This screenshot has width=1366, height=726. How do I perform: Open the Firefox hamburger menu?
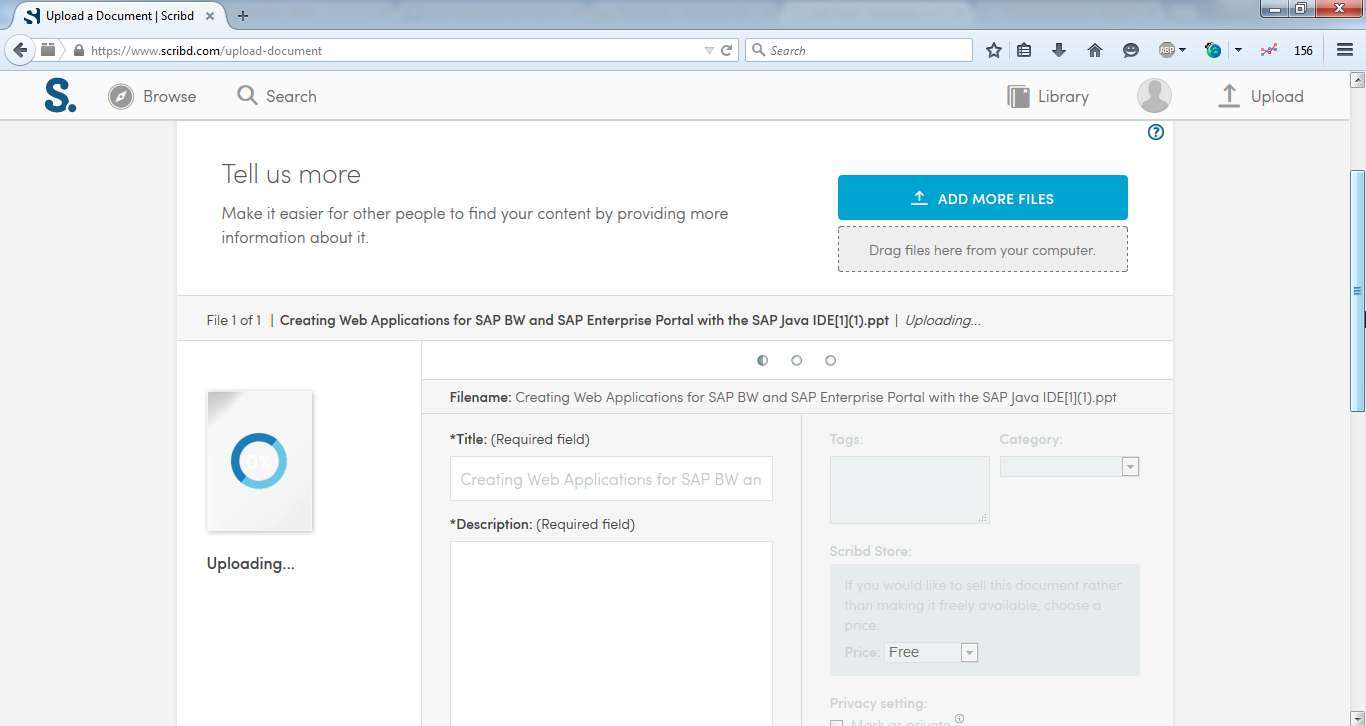[1345, 50]
